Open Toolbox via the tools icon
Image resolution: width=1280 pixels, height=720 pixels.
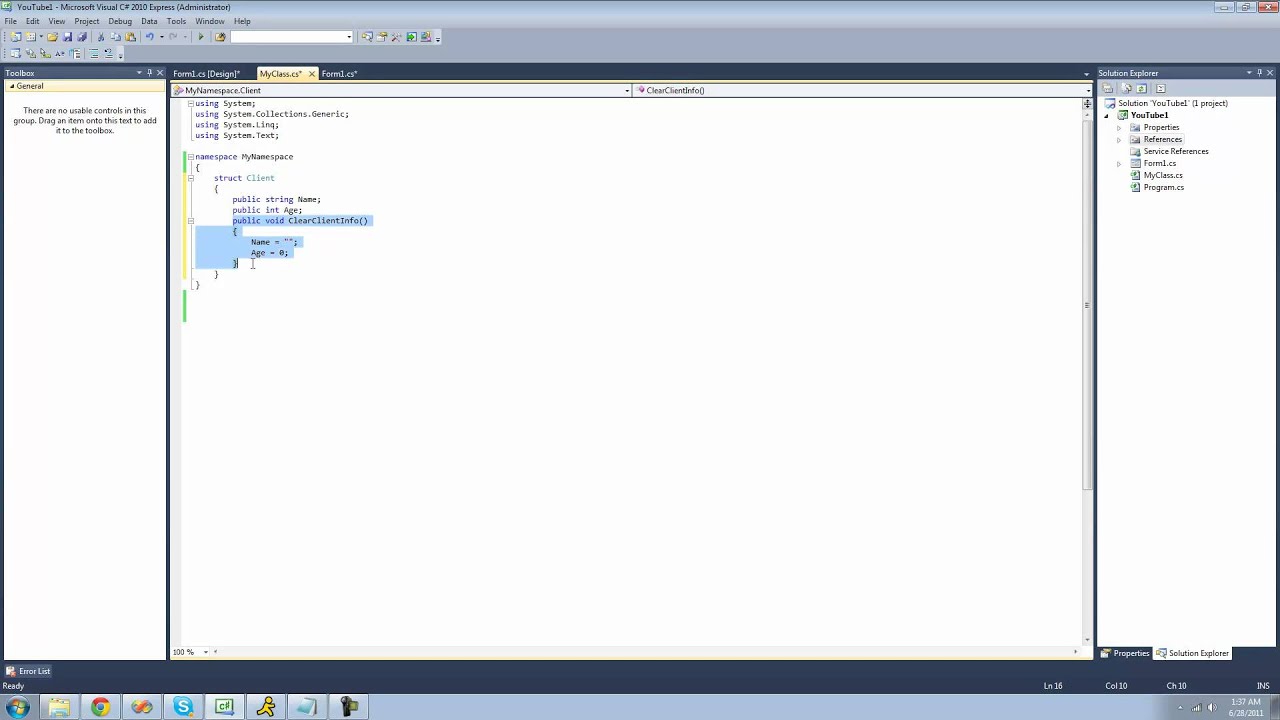pyautogui.click(x=396, y=37)
